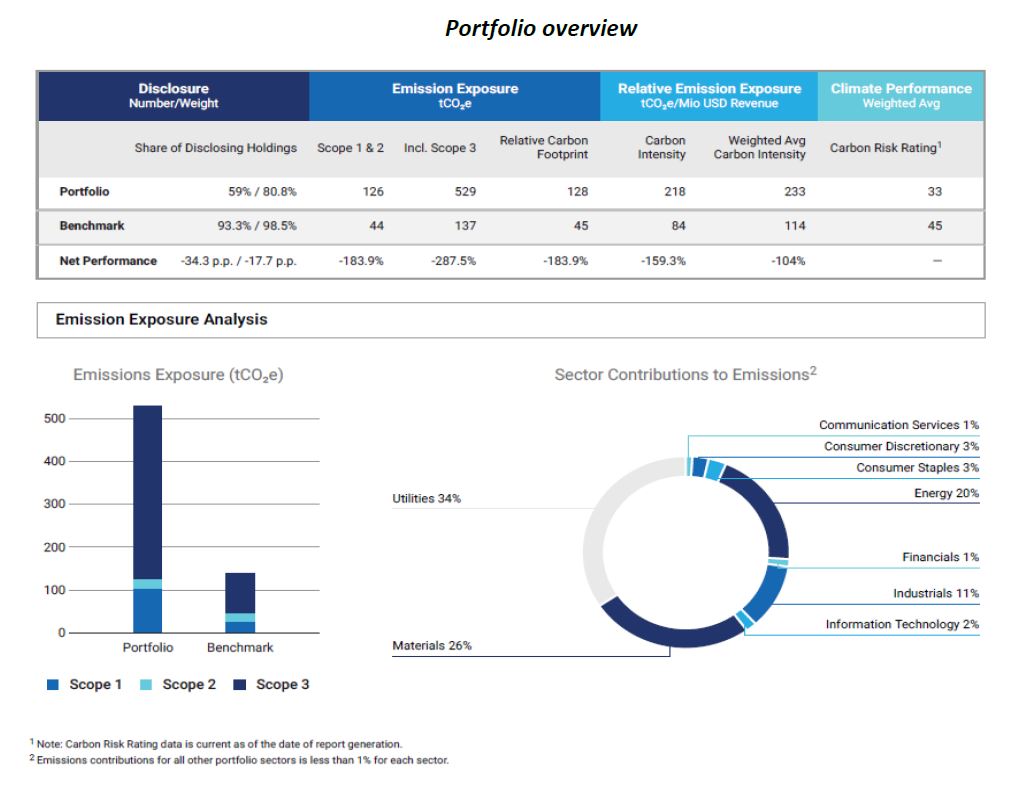Click the "Materials 26%" sector label
1032x786 pixels.
pos(432,646)
